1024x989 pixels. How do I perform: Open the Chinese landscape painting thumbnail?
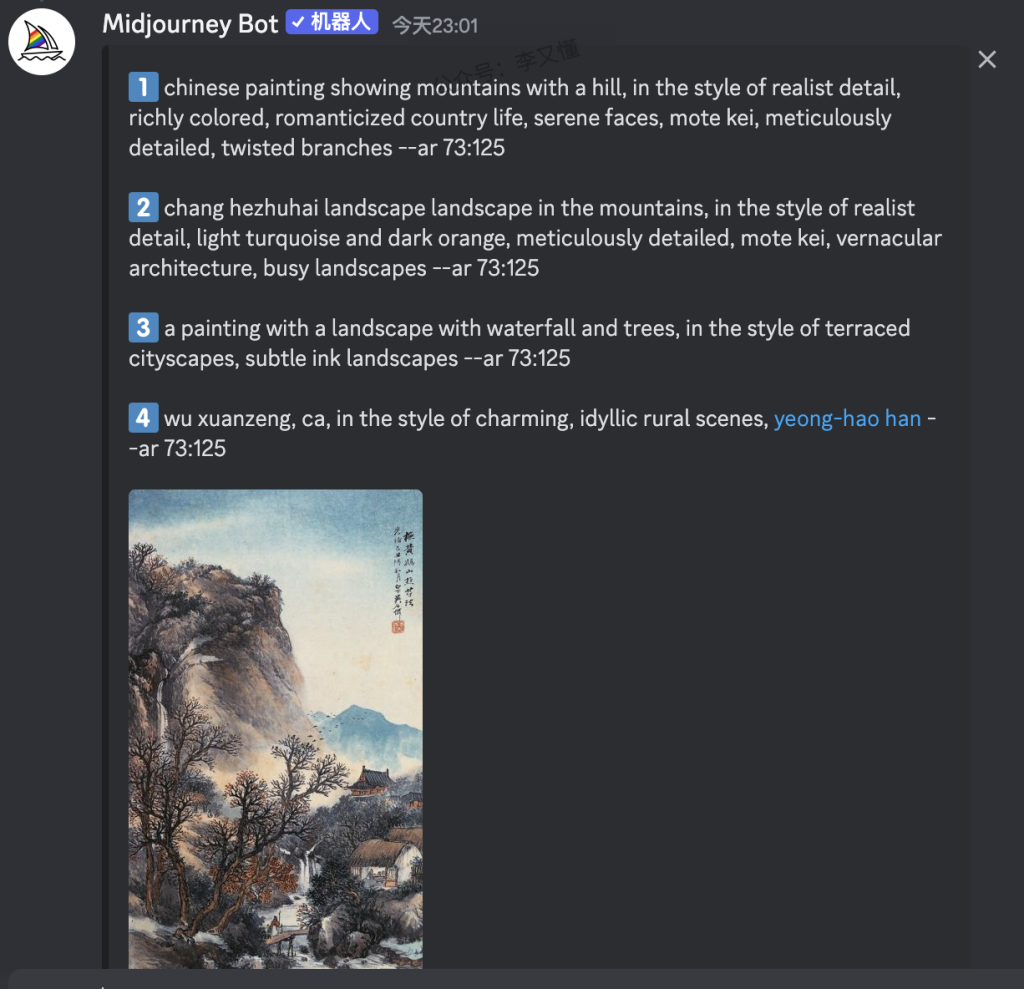coord(275,728)
